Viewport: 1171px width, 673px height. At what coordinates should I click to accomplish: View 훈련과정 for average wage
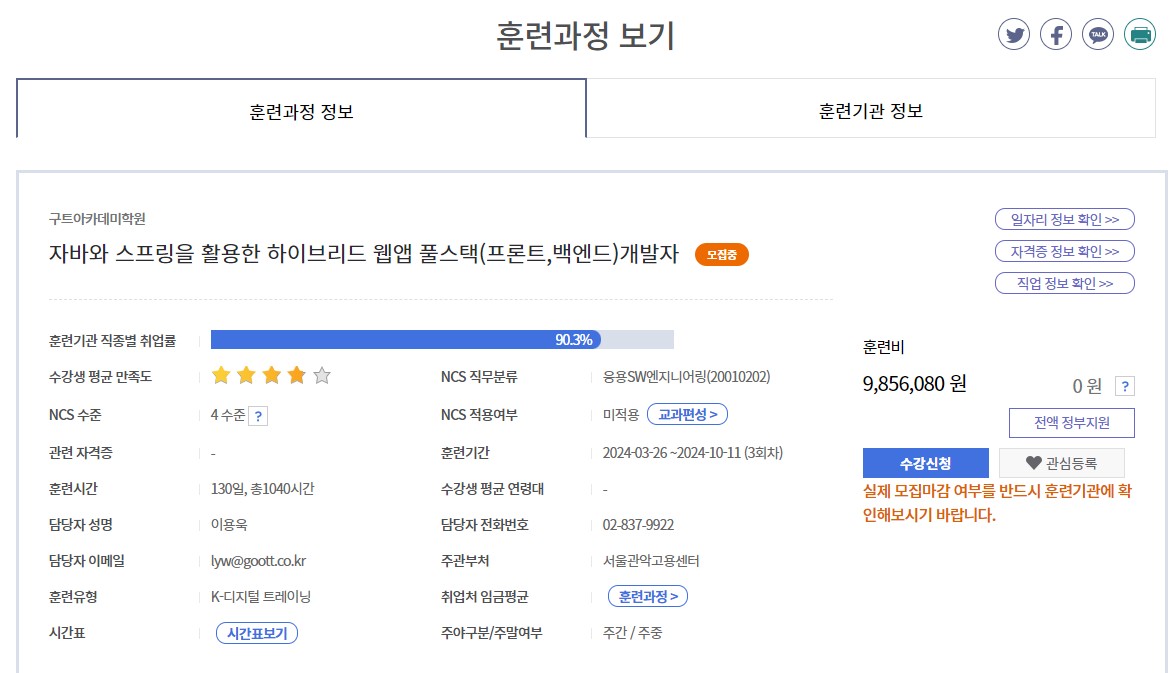point(647,597)
